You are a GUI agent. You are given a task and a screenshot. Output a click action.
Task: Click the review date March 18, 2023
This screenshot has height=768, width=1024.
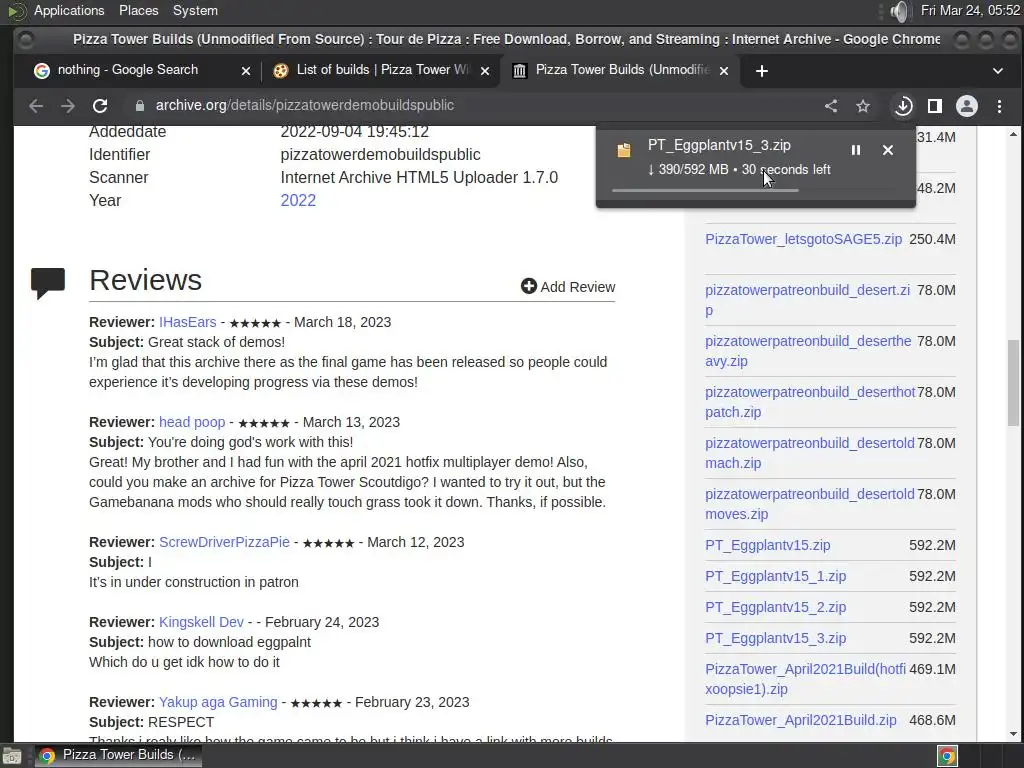coord(342,322)
